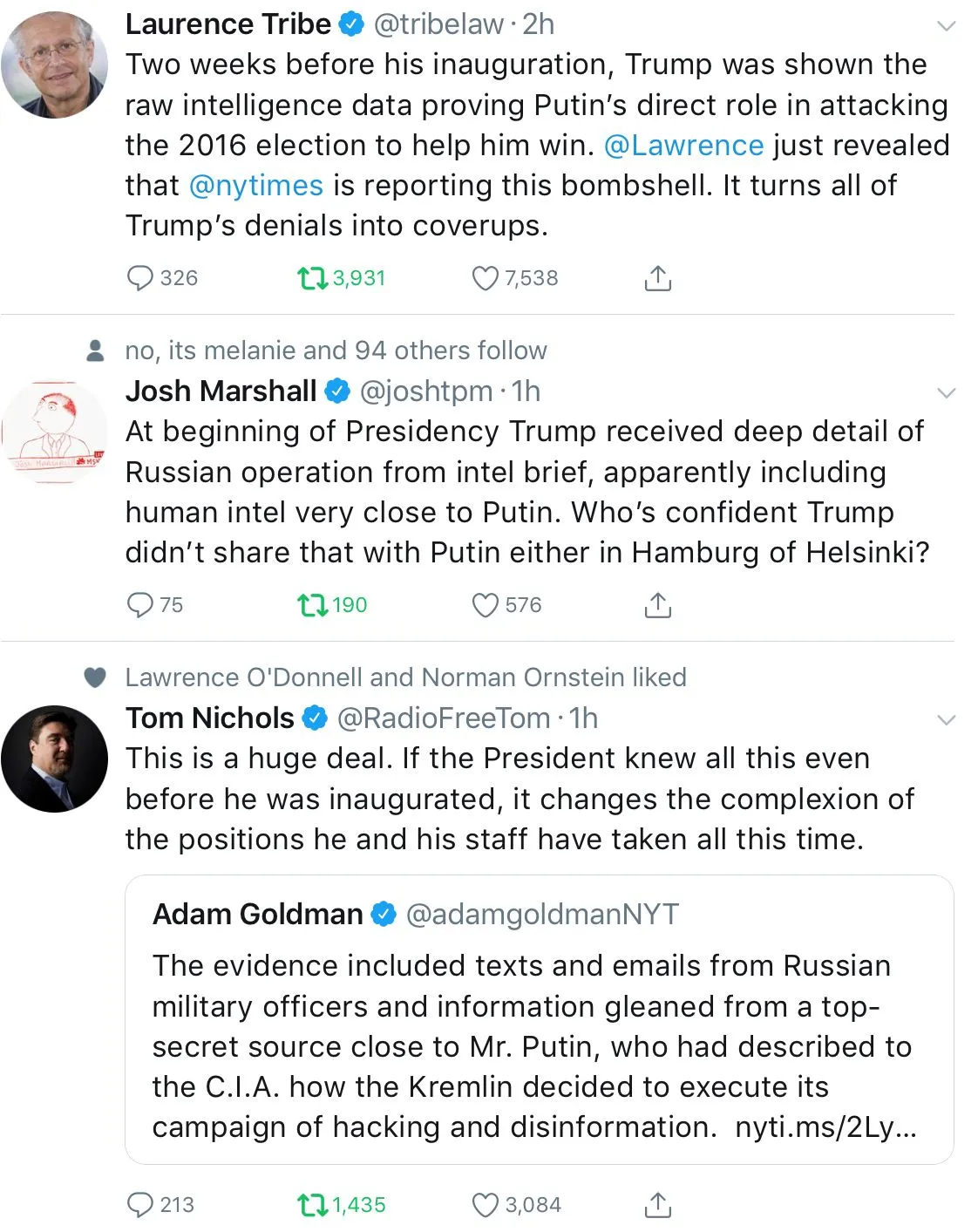
Task: Open Laurence Tribe's profile picture
Action: (54, 65)
